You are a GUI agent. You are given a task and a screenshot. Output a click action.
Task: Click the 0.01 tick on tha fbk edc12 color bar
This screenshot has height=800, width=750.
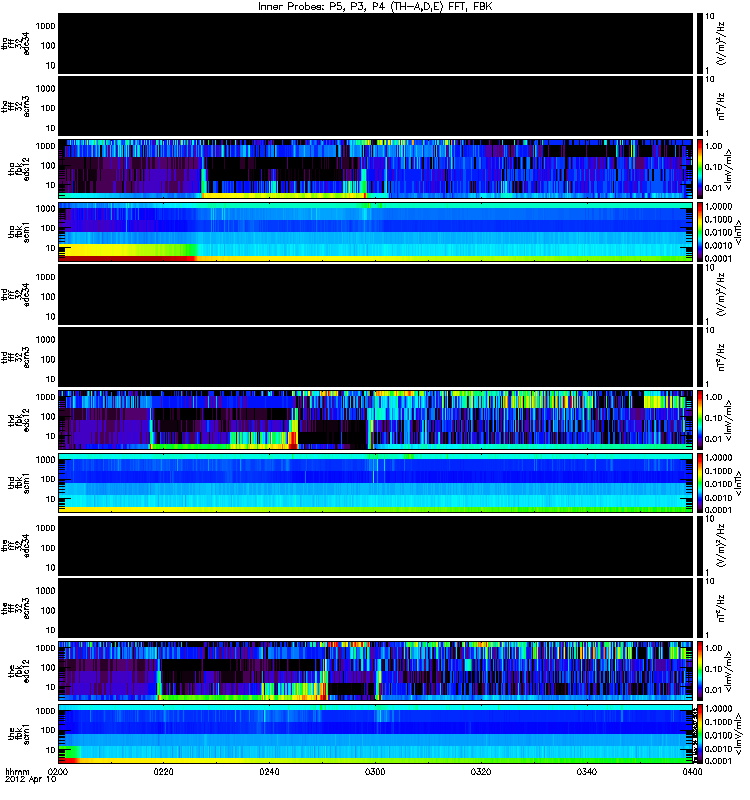pos(713,188)
